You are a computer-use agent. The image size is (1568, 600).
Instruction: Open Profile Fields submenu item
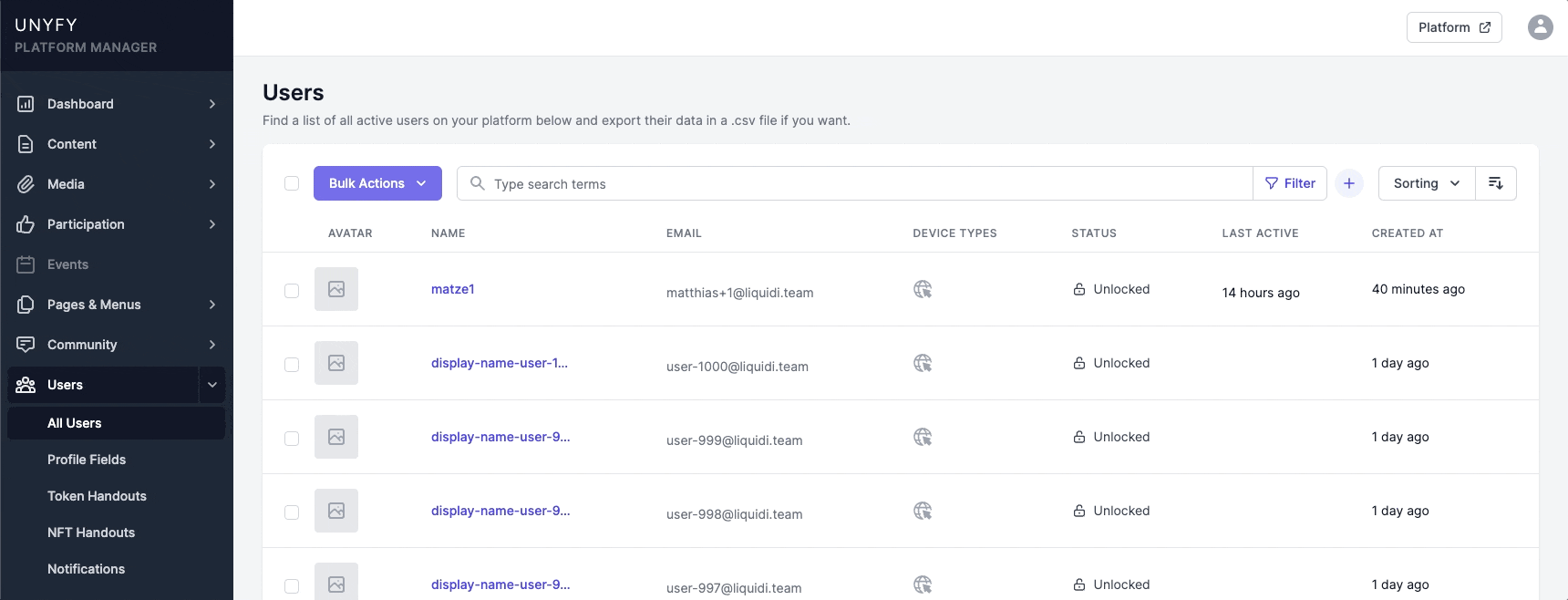(x=87, y=460)
